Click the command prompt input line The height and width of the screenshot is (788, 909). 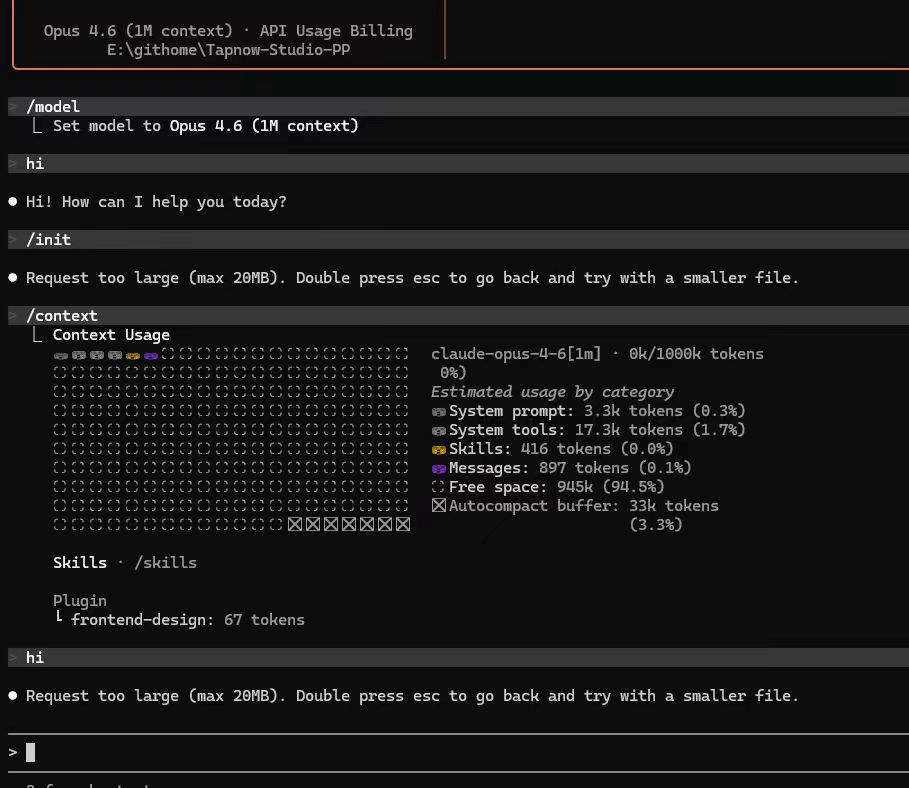[458, 753]
